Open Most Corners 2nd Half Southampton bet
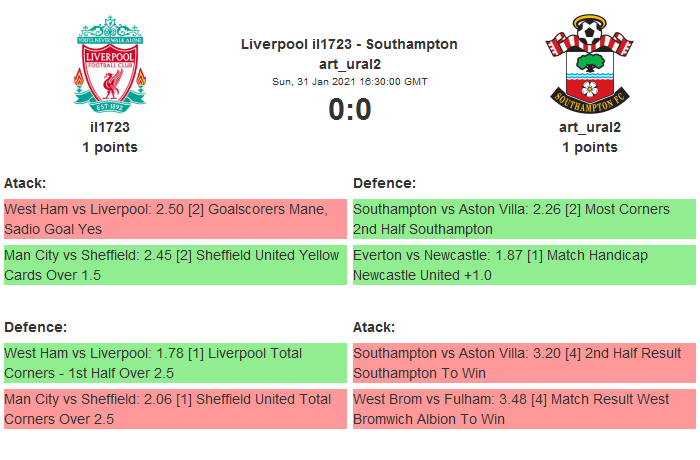700x460 pixels. click(x=524, y=219)
